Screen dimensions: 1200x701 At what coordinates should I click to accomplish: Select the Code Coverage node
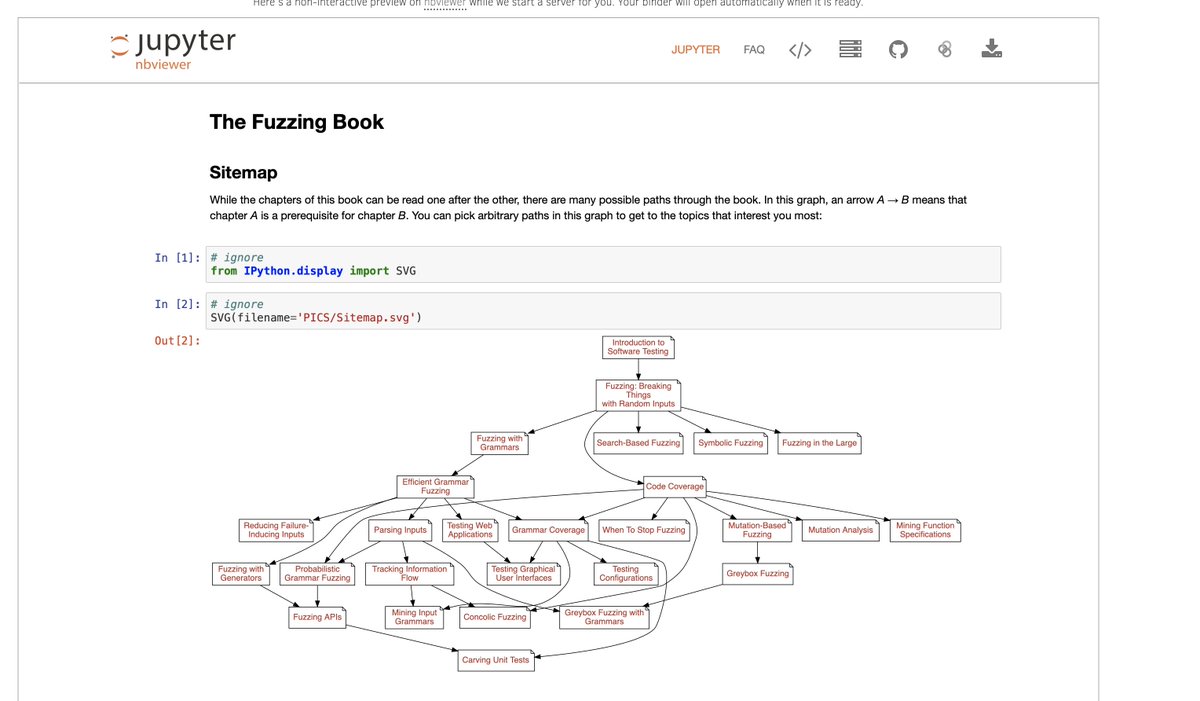click(673, 486)
